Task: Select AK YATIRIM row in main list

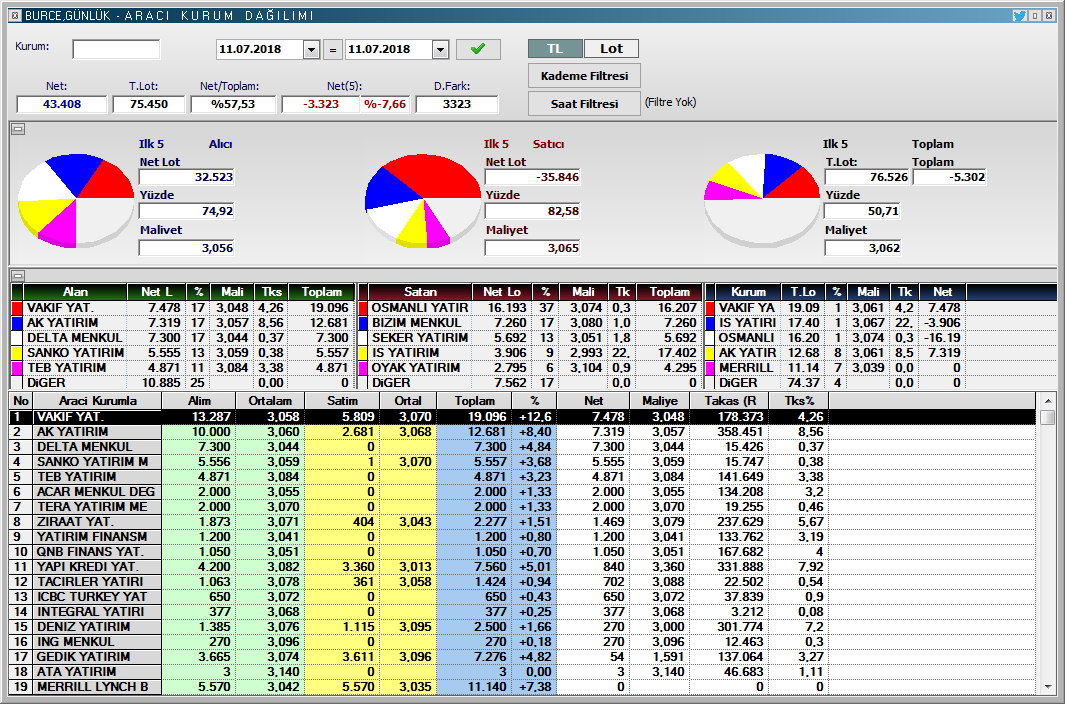Action: click(x=522, y=432)
